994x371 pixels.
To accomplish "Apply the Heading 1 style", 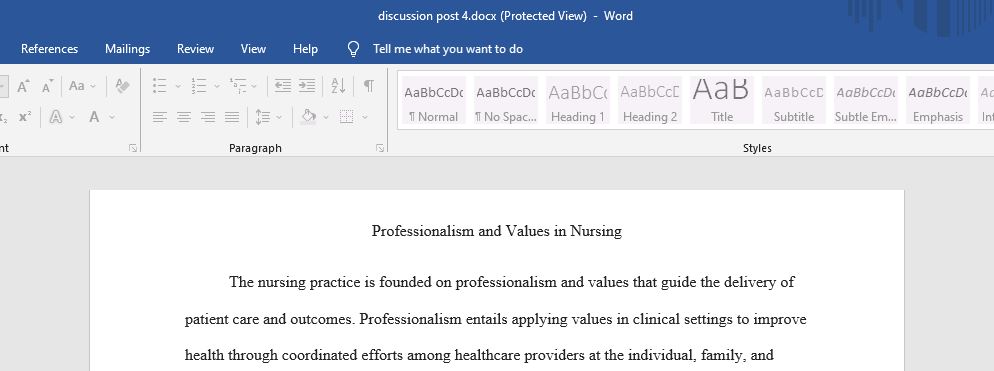I will [578, 100].
